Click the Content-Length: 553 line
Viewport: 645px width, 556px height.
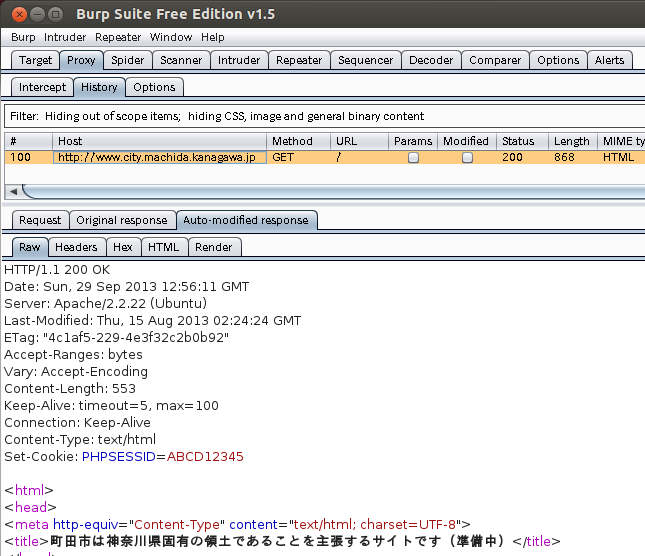pyautogui.click(x=70, y=389)
